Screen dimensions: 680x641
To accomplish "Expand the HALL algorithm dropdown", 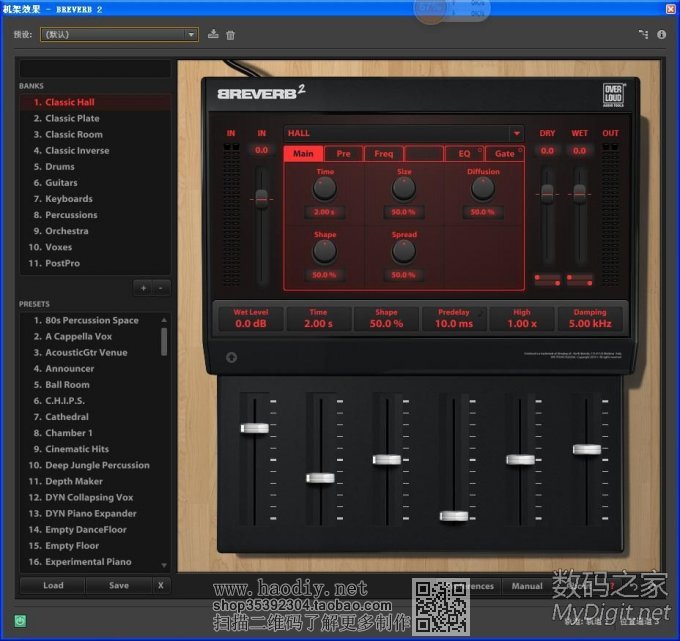I will pos(516,133).
